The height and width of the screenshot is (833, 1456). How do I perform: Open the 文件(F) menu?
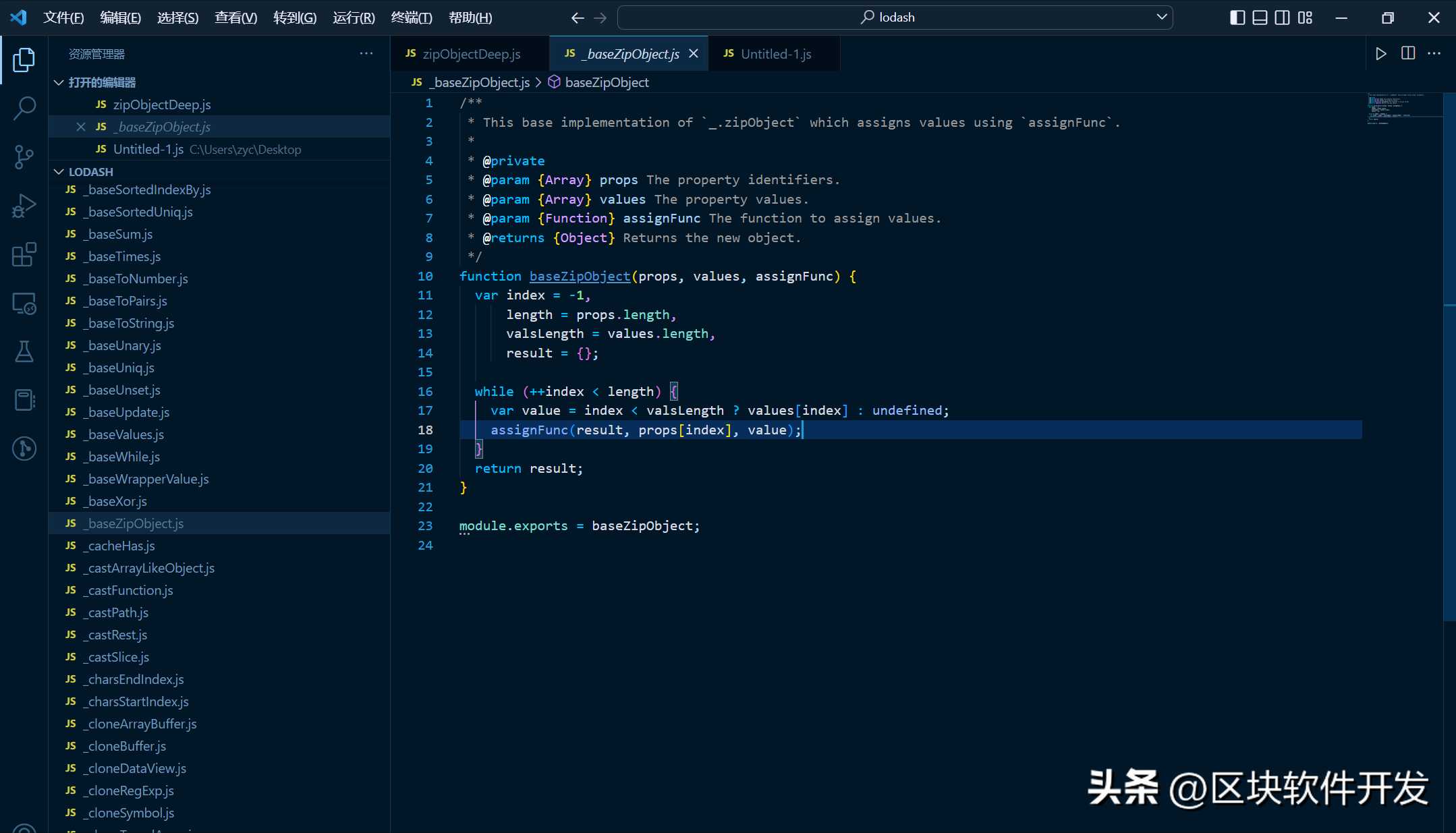coord(63,18)
